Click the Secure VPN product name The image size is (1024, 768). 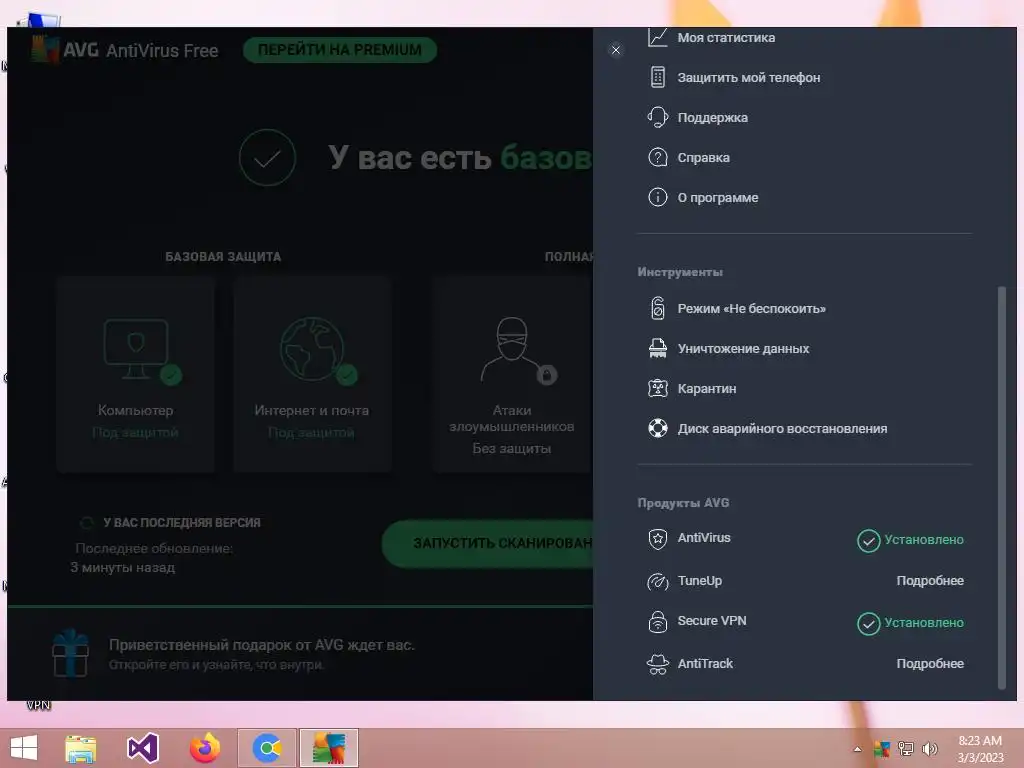pyautogui.click(x=712, y=620)
